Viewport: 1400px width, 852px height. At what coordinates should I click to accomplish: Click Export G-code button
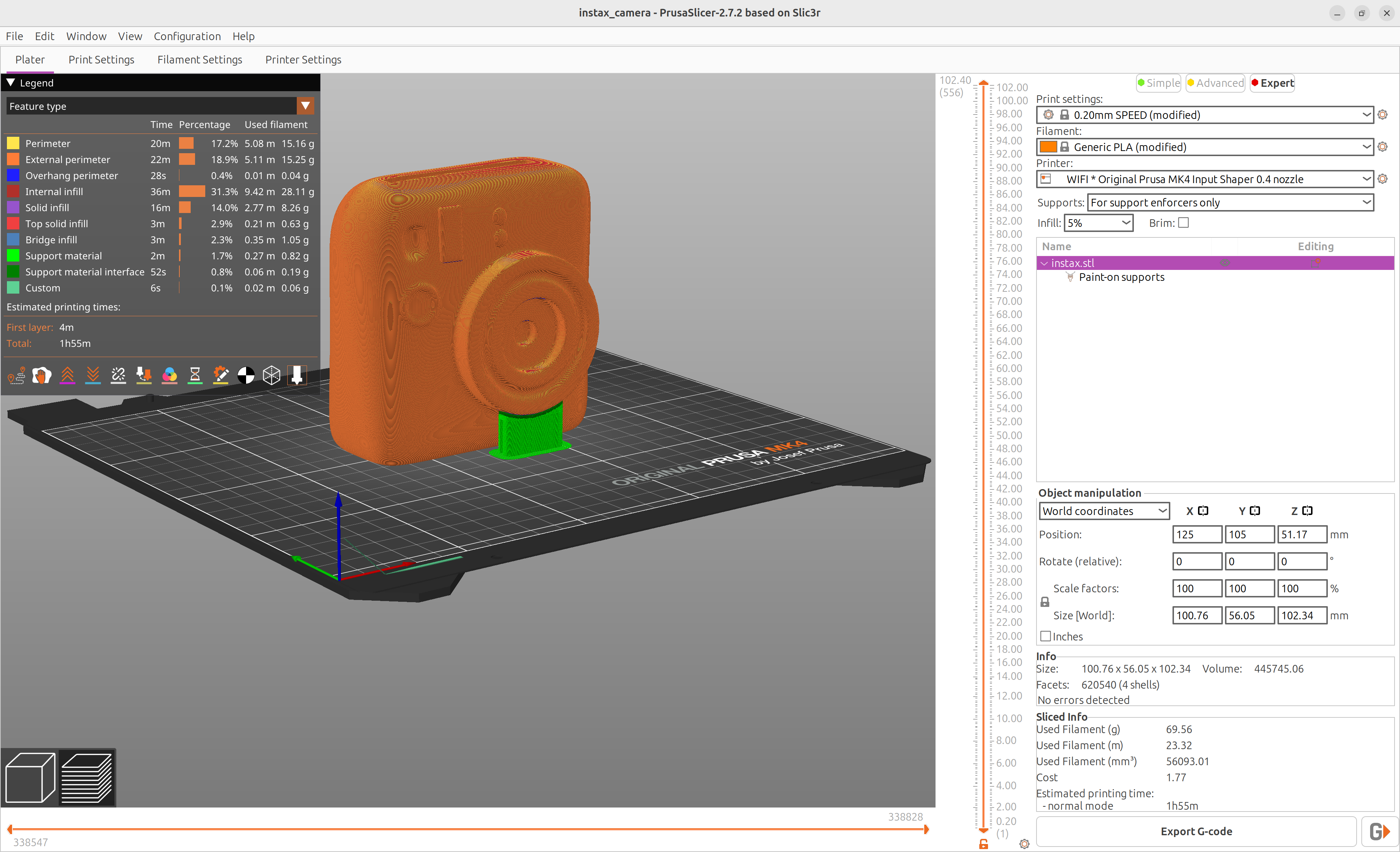click(x=1196, y=831)
